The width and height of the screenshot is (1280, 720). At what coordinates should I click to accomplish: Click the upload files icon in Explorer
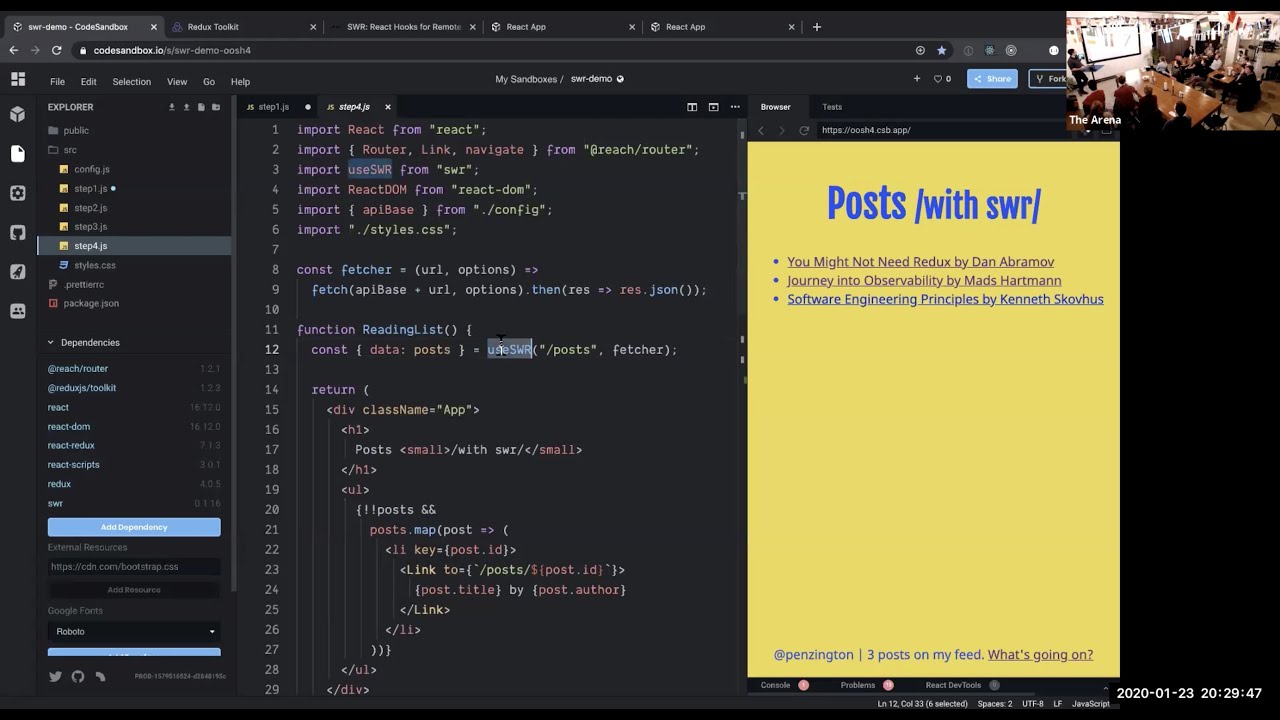click(186, 107)
